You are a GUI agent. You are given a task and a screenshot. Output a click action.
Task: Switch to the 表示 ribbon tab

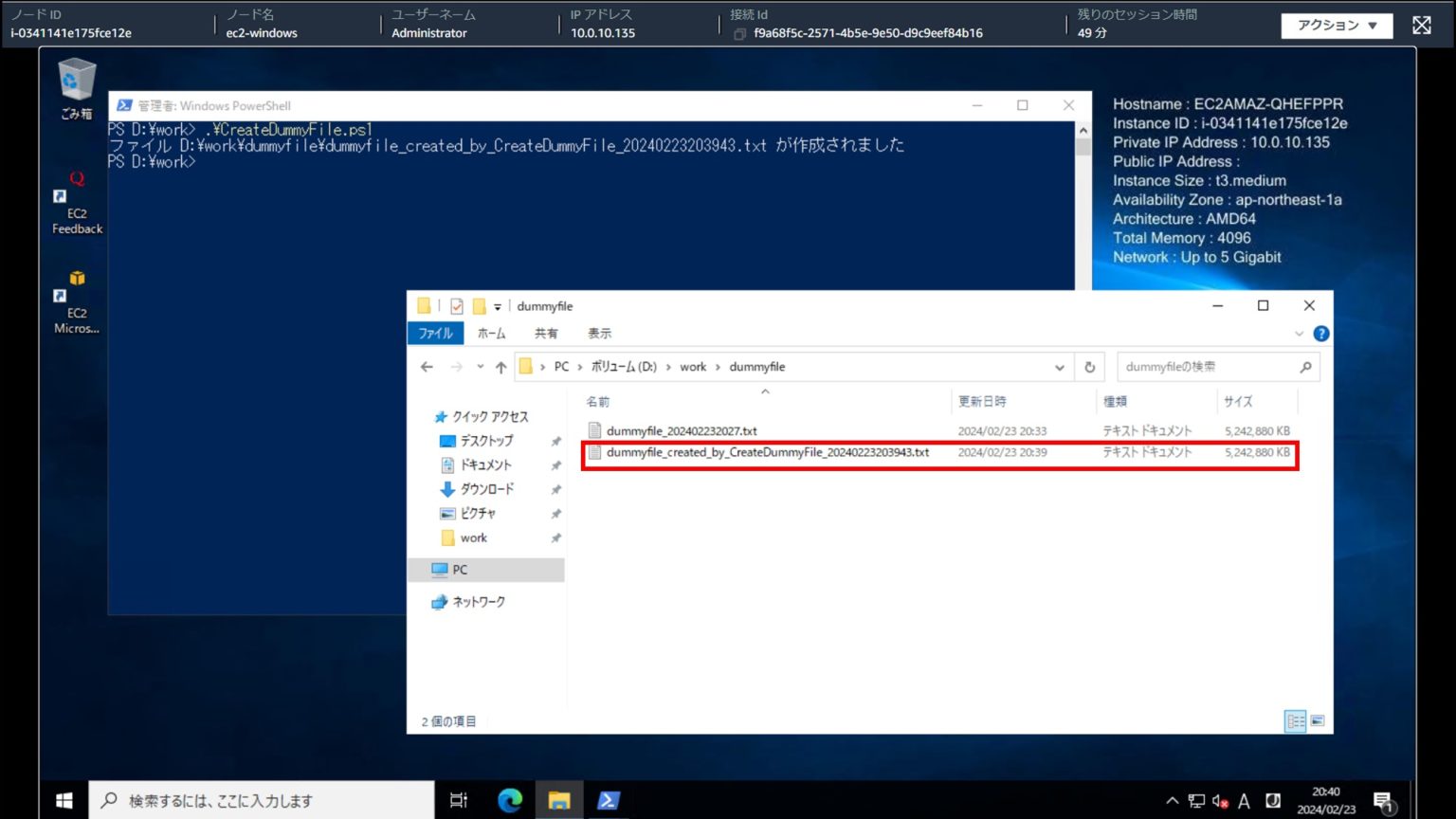click(601, 333)
